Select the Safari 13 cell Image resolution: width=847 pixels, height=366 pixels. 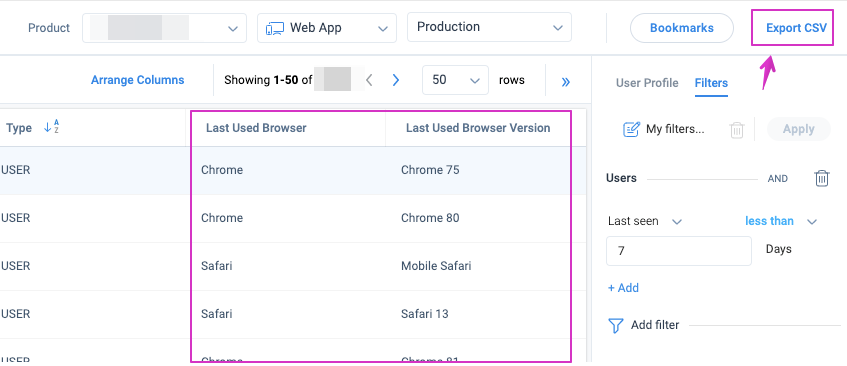[425, 314]
